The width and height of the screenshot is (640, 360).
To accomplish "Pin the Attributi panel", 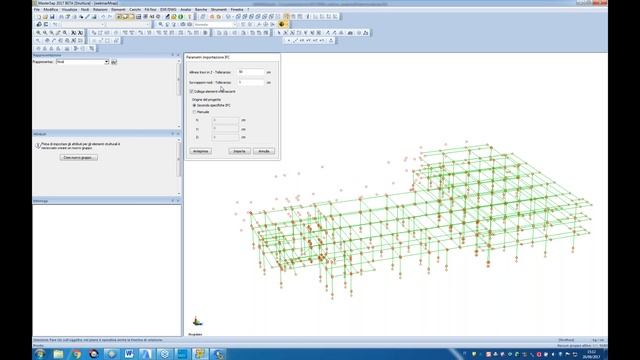I will [x=173, y=134].
